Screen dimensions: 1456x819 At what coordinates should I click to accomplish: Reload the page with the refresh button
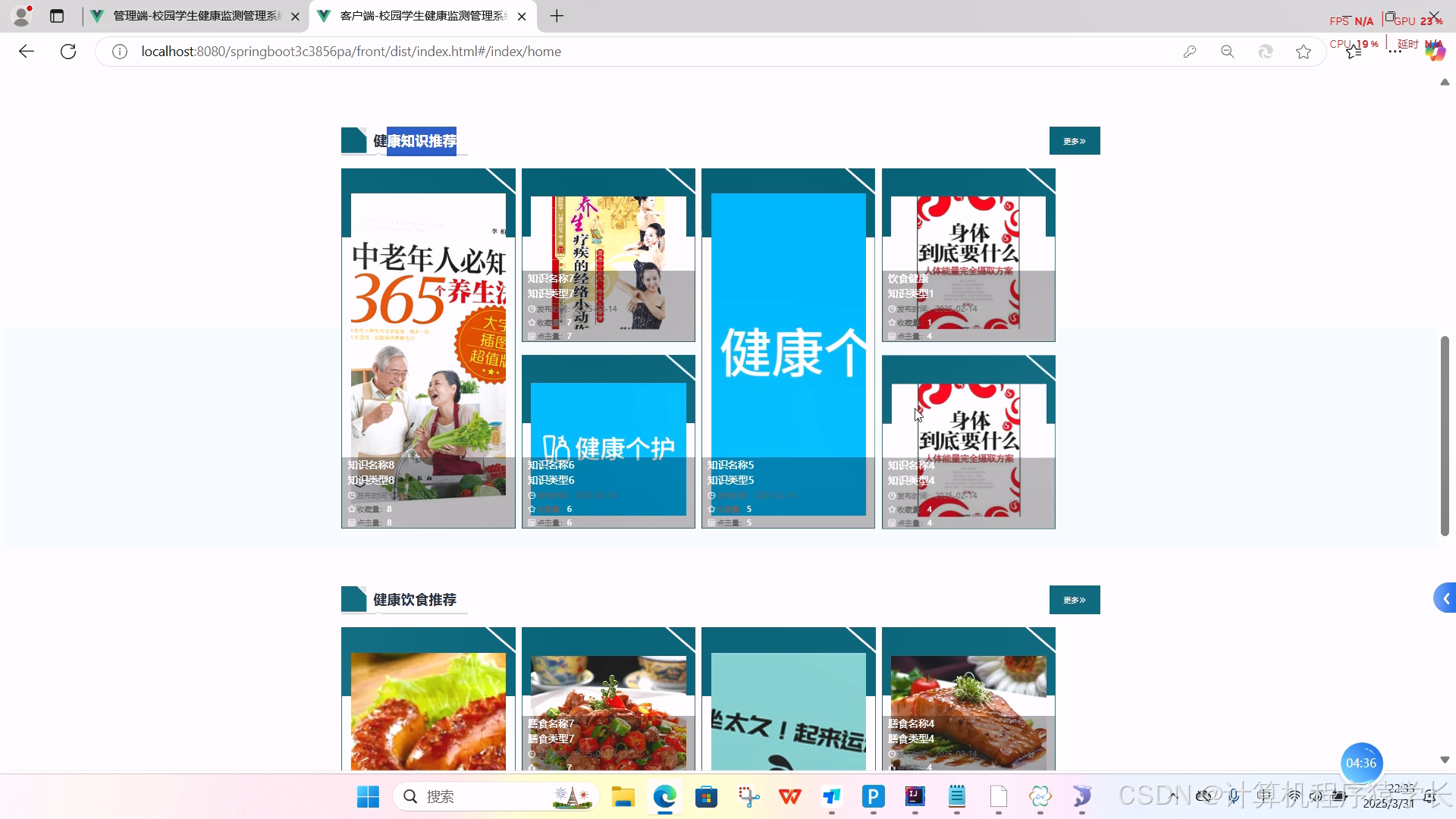coord(68,52)
